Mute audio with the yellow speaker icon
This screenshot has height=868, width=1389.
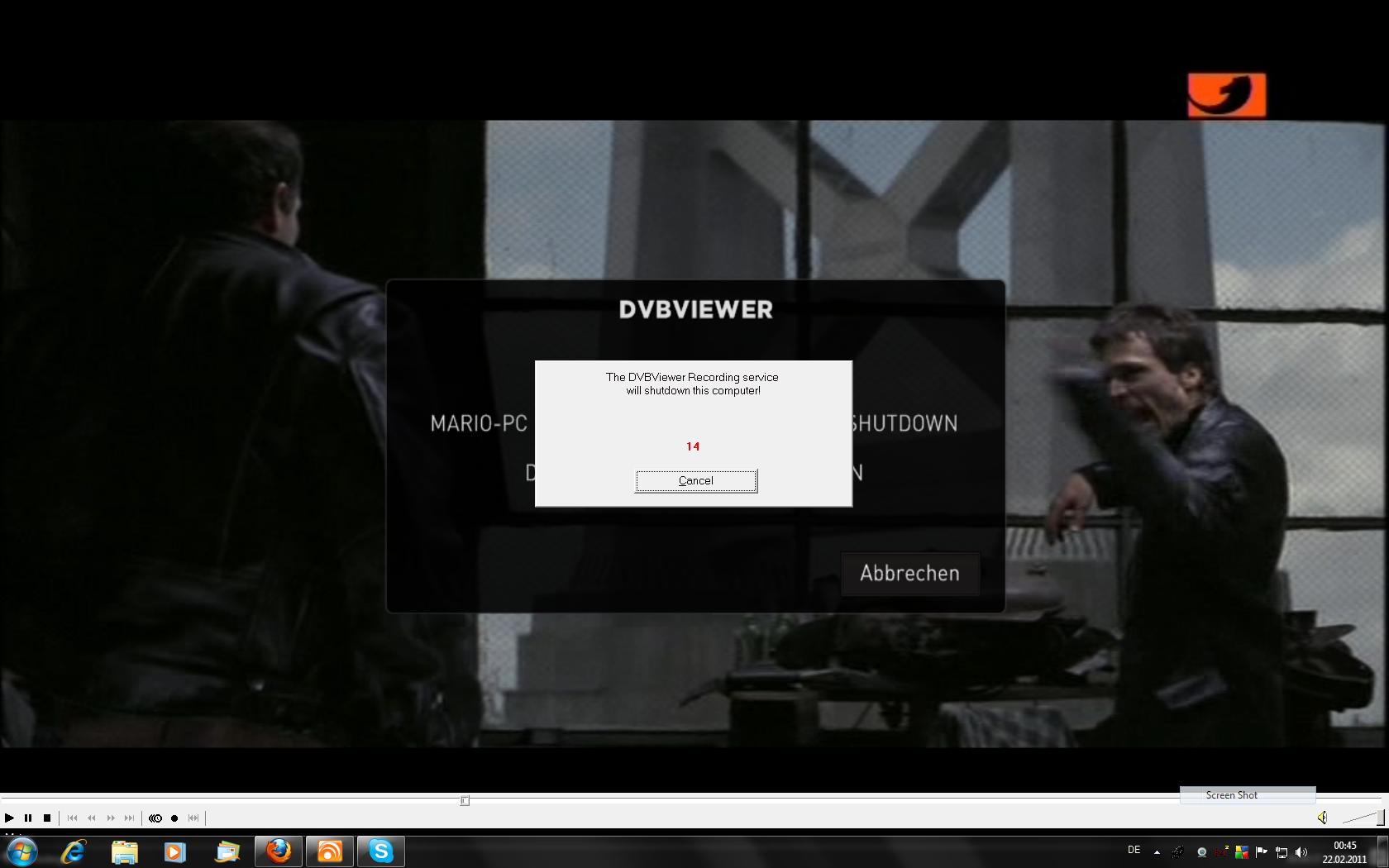1322,818
